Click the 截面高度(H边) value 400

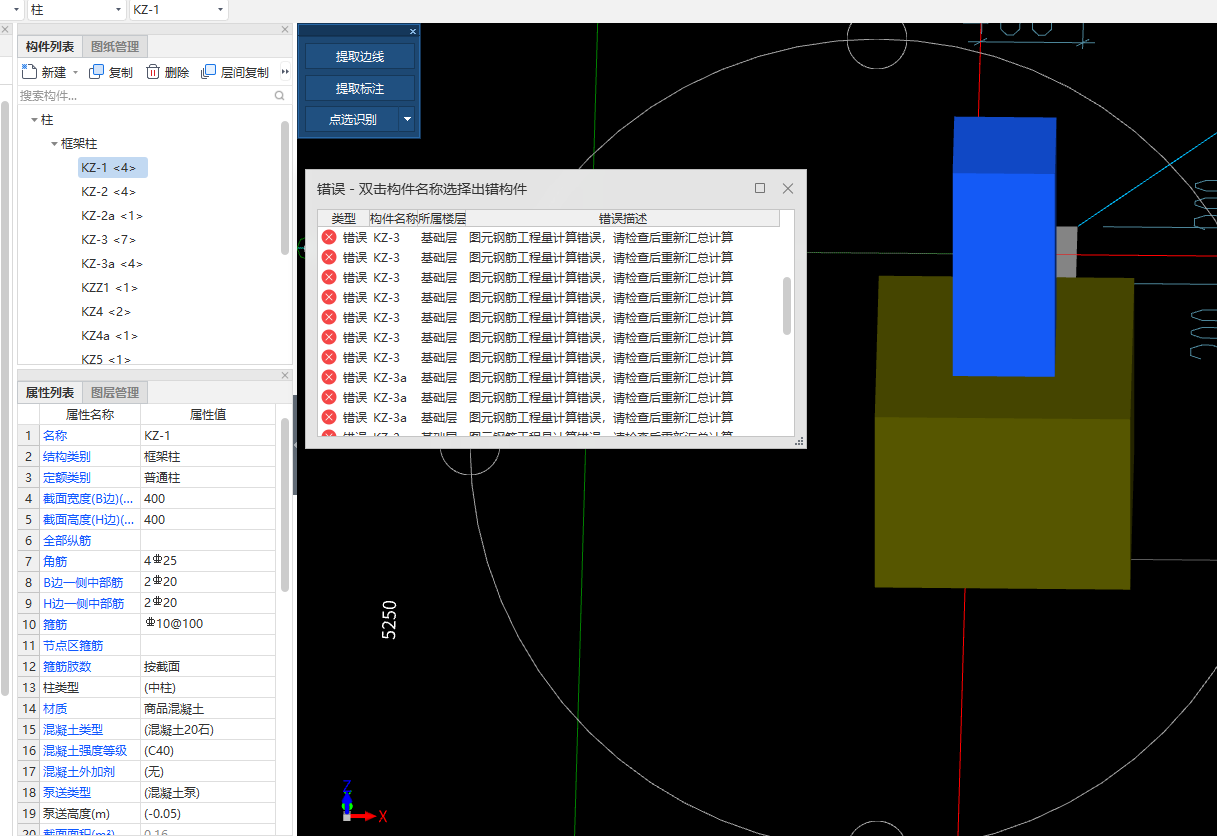click(208, 520)
